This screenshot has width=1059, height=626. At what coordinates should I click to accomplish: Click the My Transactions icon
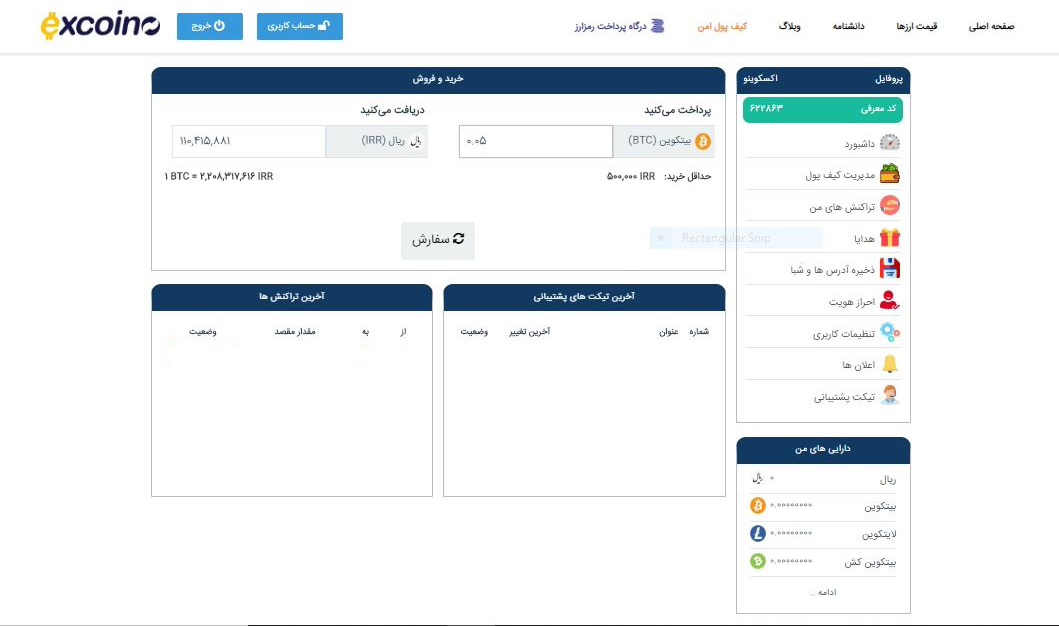889,205
